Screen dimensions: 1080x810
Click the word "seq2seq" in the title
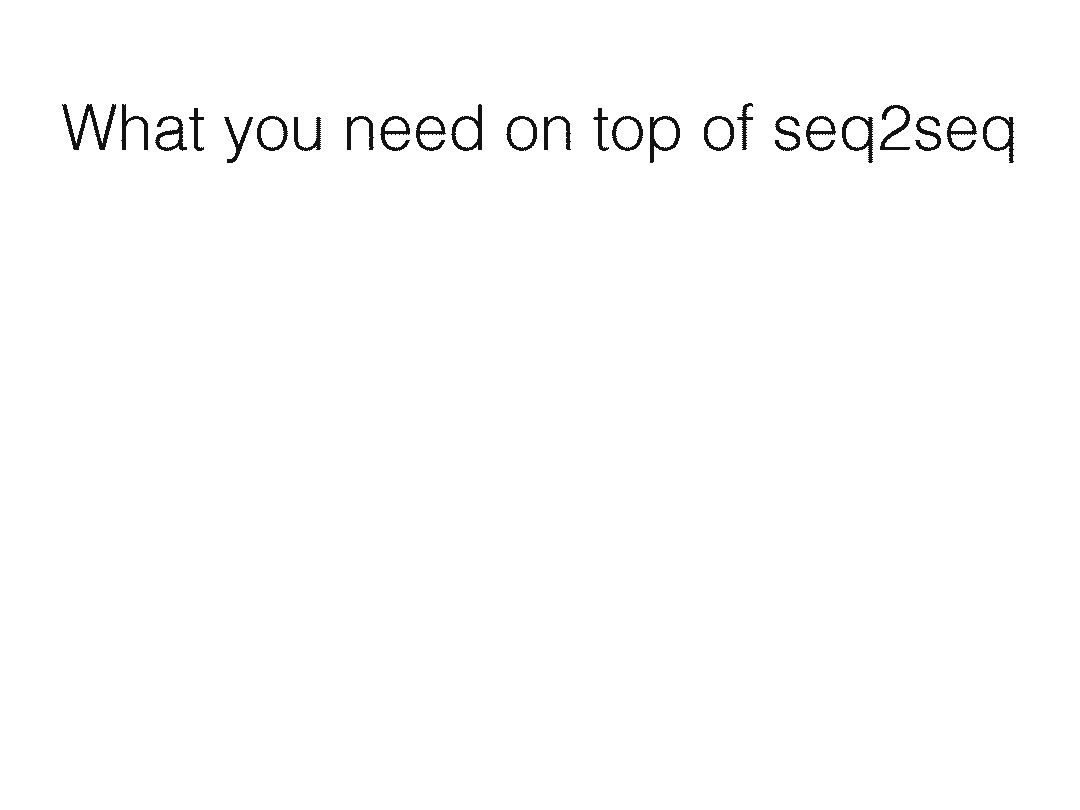tap(895, 132)
